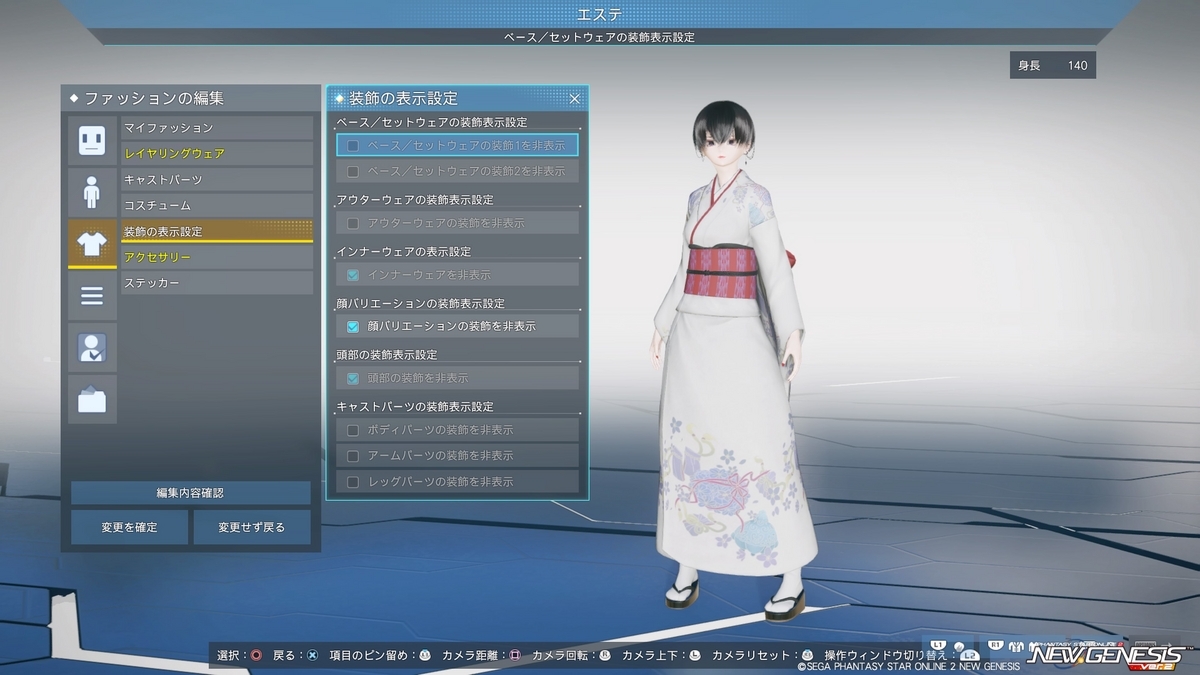1200x675 pixels.
Task: Click the エステ screen title
Action: point(599,14)
